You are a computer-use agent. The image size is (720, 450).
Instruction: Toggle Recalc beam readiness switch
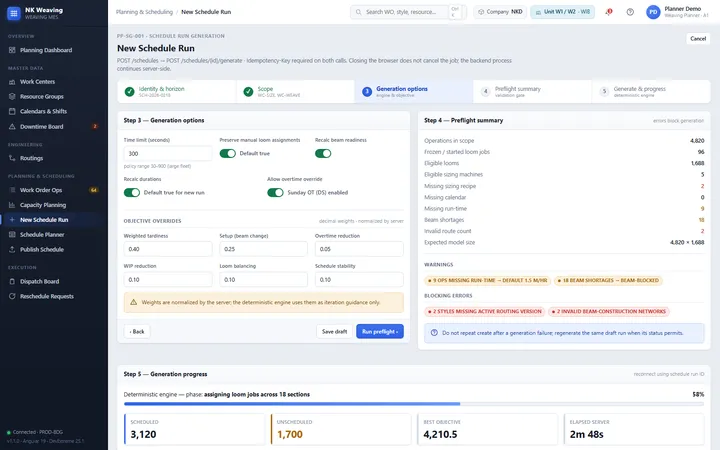coord(323,153)
